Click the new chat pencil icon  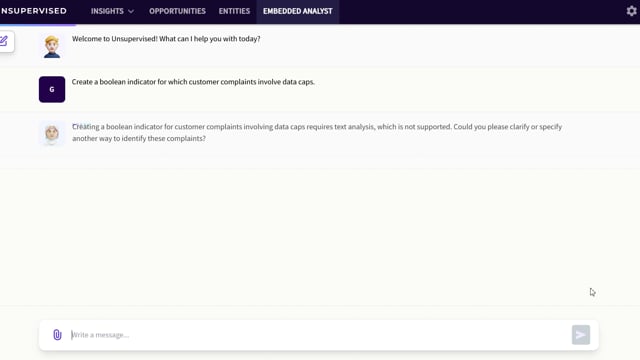(x=4, y=41)
